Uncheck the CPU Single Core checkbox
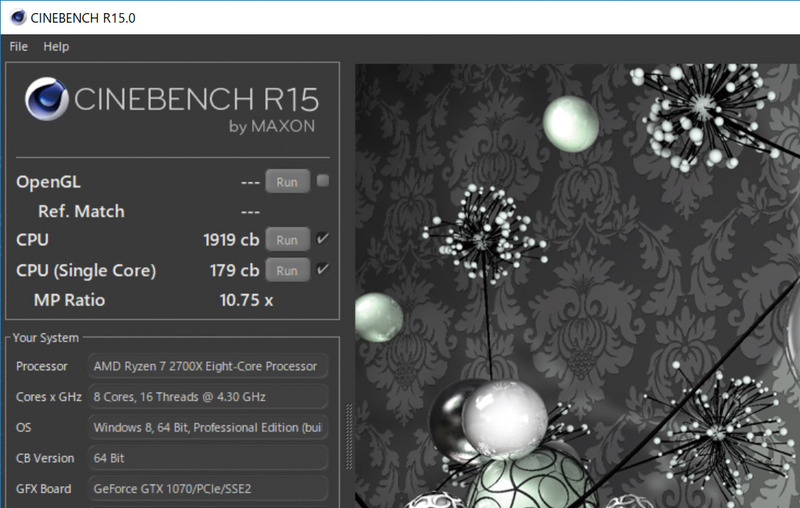800x508 pixels. [322, 269]
